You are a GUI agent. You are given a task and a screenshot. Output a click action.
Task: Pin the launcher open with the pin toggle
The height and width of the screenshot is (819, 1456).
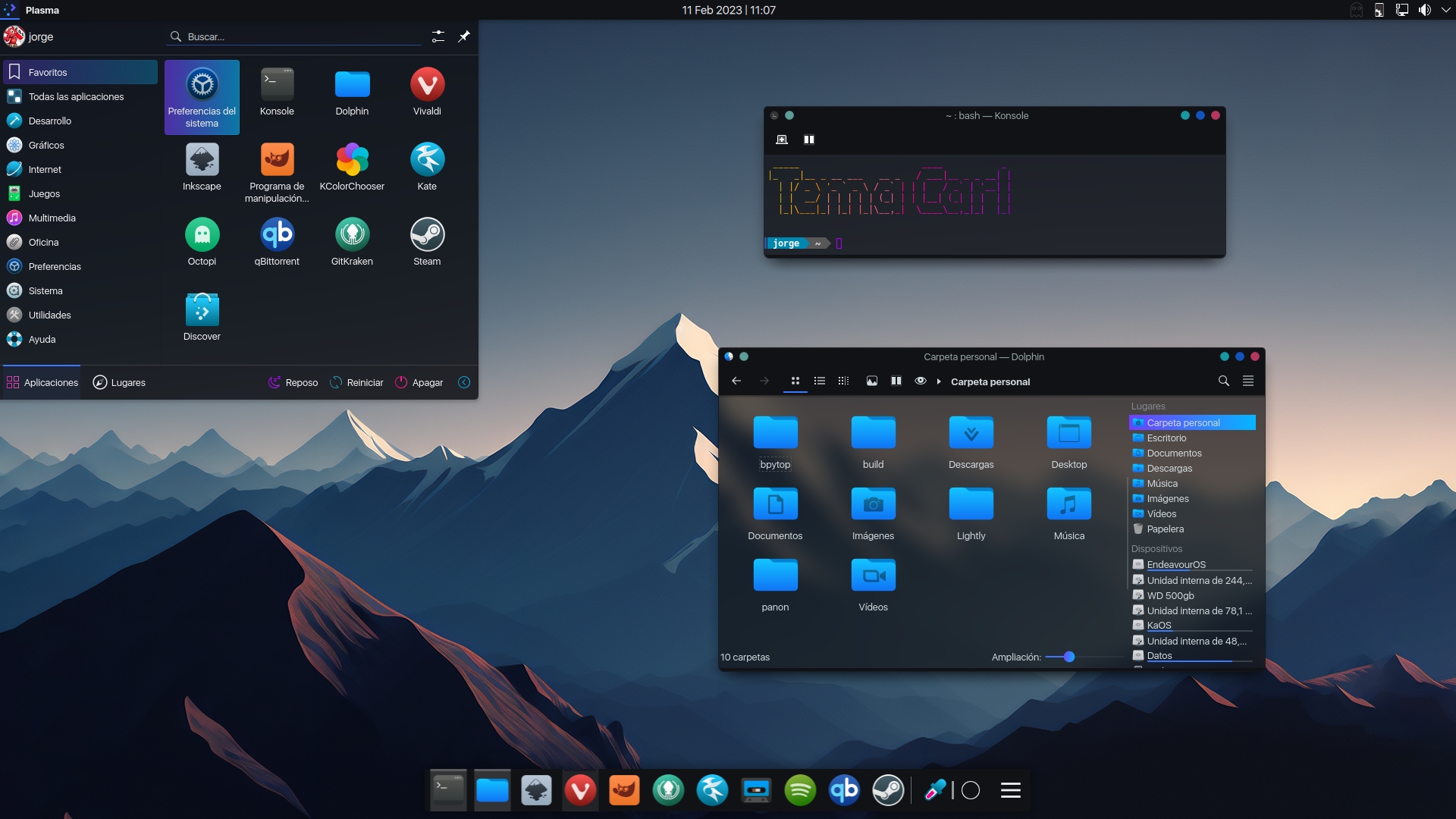point(465,36)
